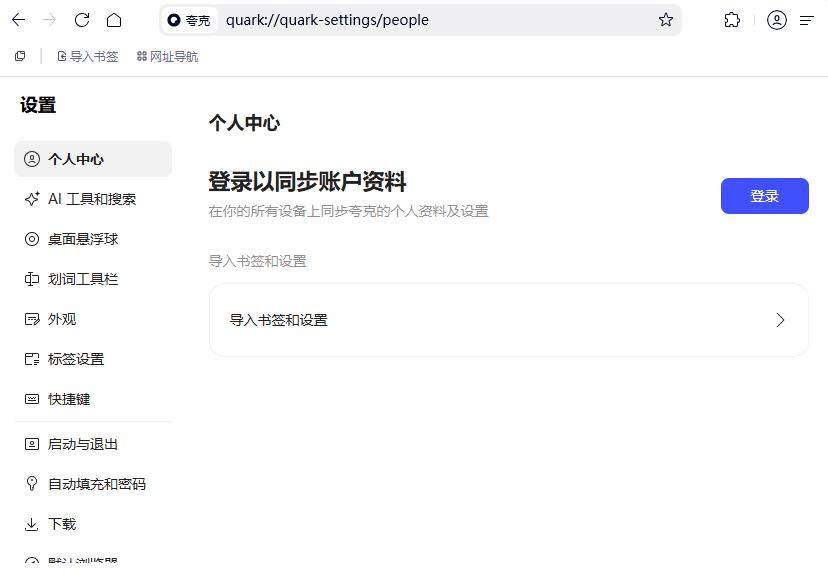828x579 pixels.
Task: Click the forward navigation arrow
Action: tap(50, 20)
